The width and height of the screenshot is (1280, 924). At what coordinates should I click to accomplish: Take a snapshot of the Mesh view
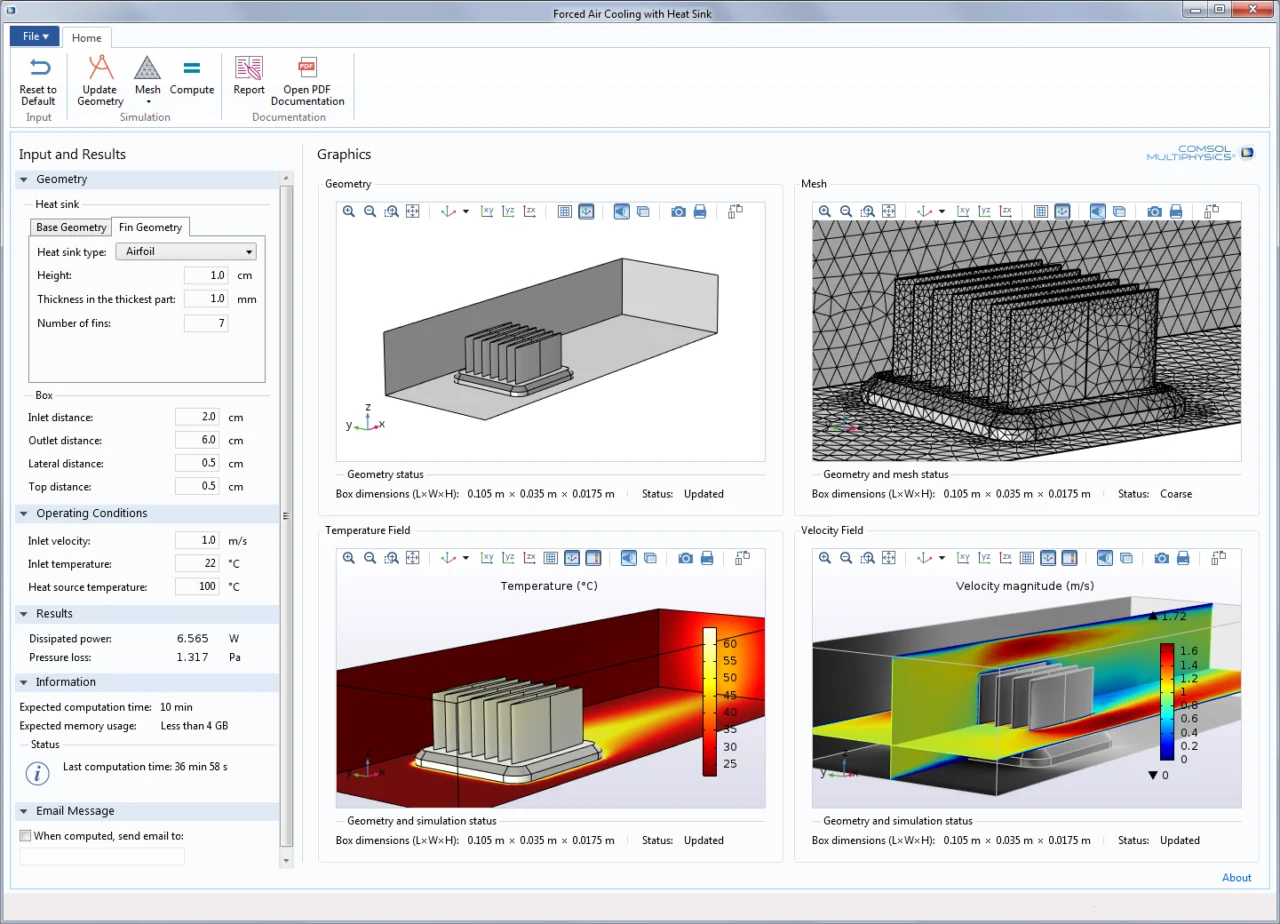click(x=1155, y=212)
